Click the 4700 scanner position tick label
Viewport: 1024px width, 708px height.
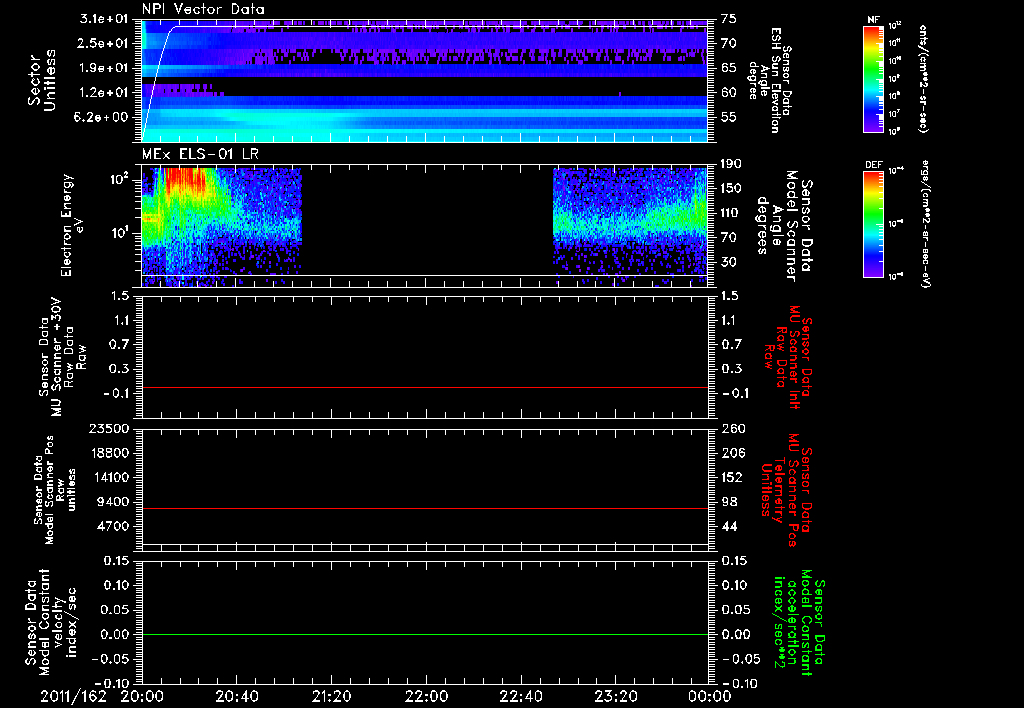[114, 526]
